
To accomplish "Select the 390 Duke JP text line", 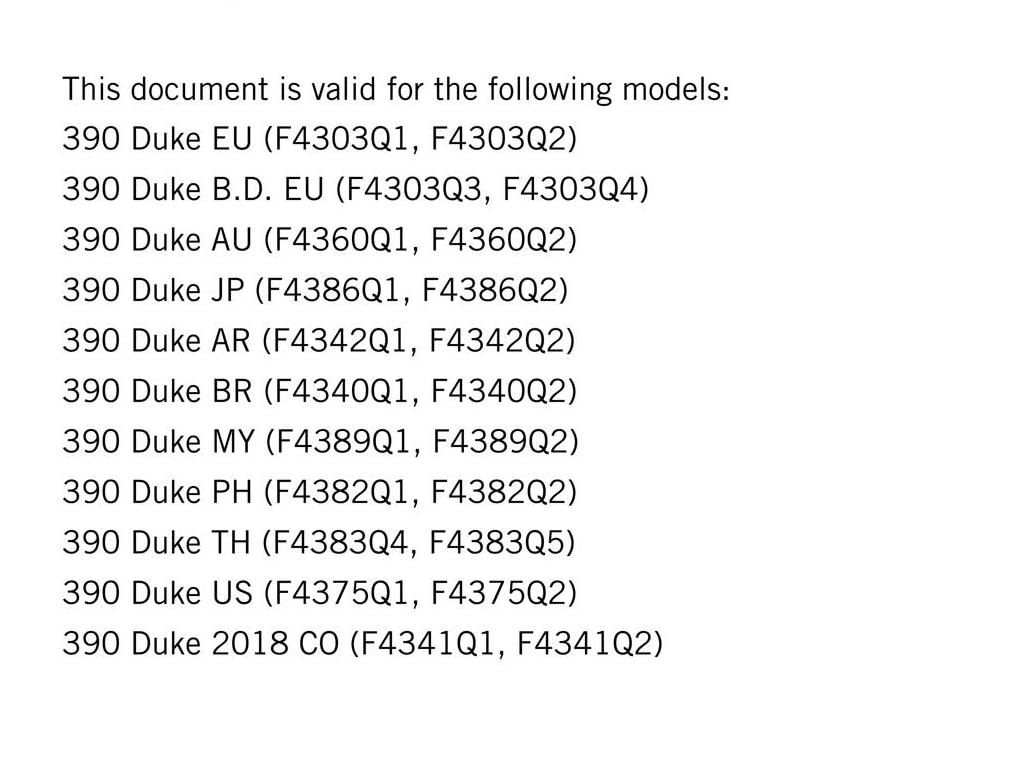I will 315,290.
